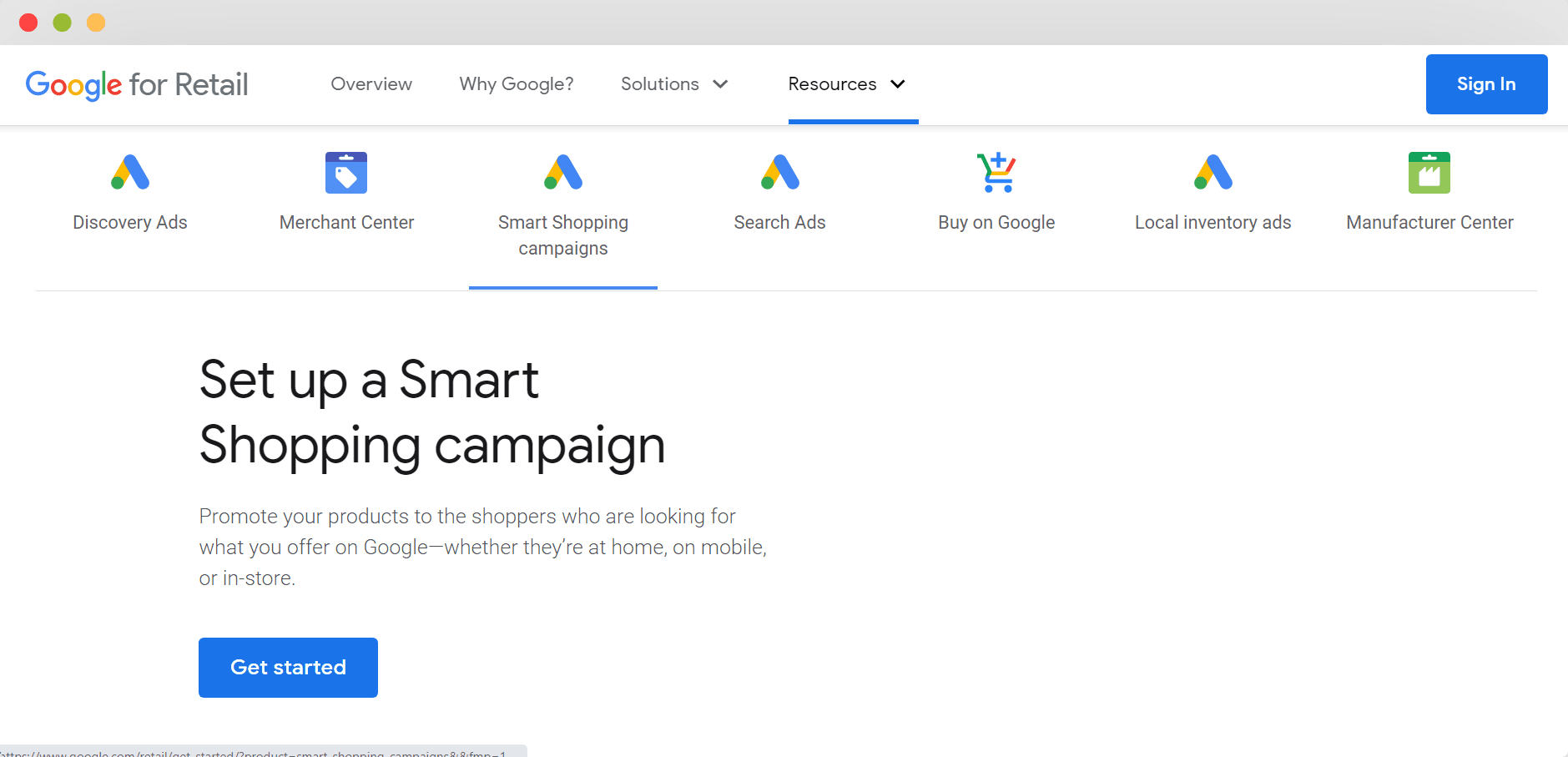Click the green window button
The width and height of the screenshot is (1568, 757).
pos(63,23)
